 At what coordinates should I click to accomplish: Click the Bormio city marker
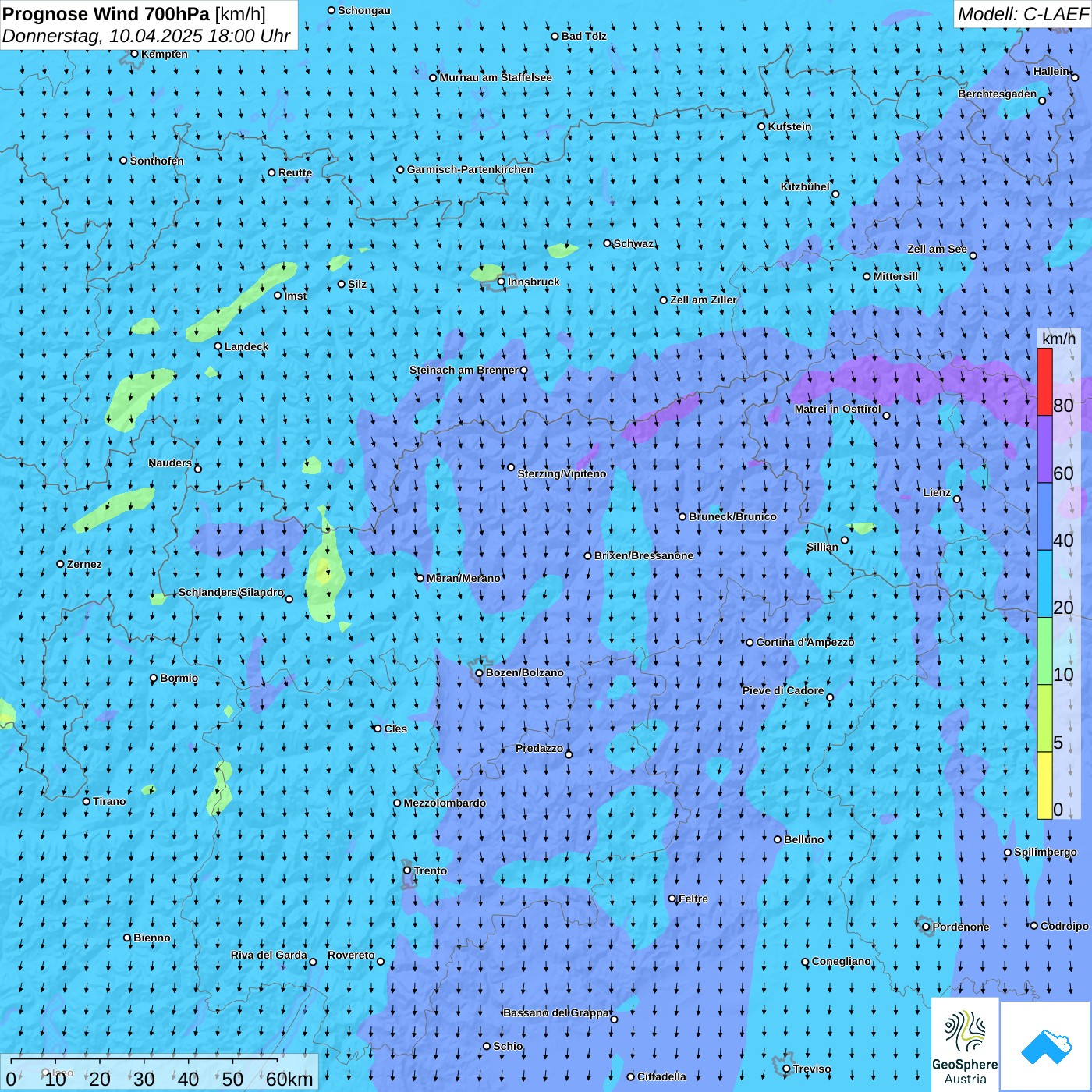coord(154,679)
